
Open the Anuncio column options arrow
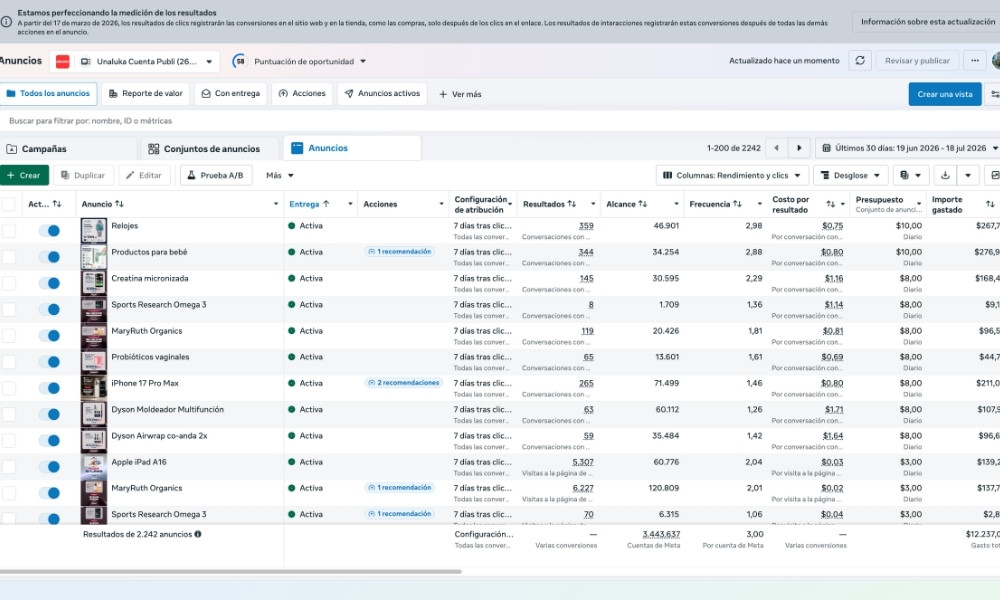(x=276, y=204)
